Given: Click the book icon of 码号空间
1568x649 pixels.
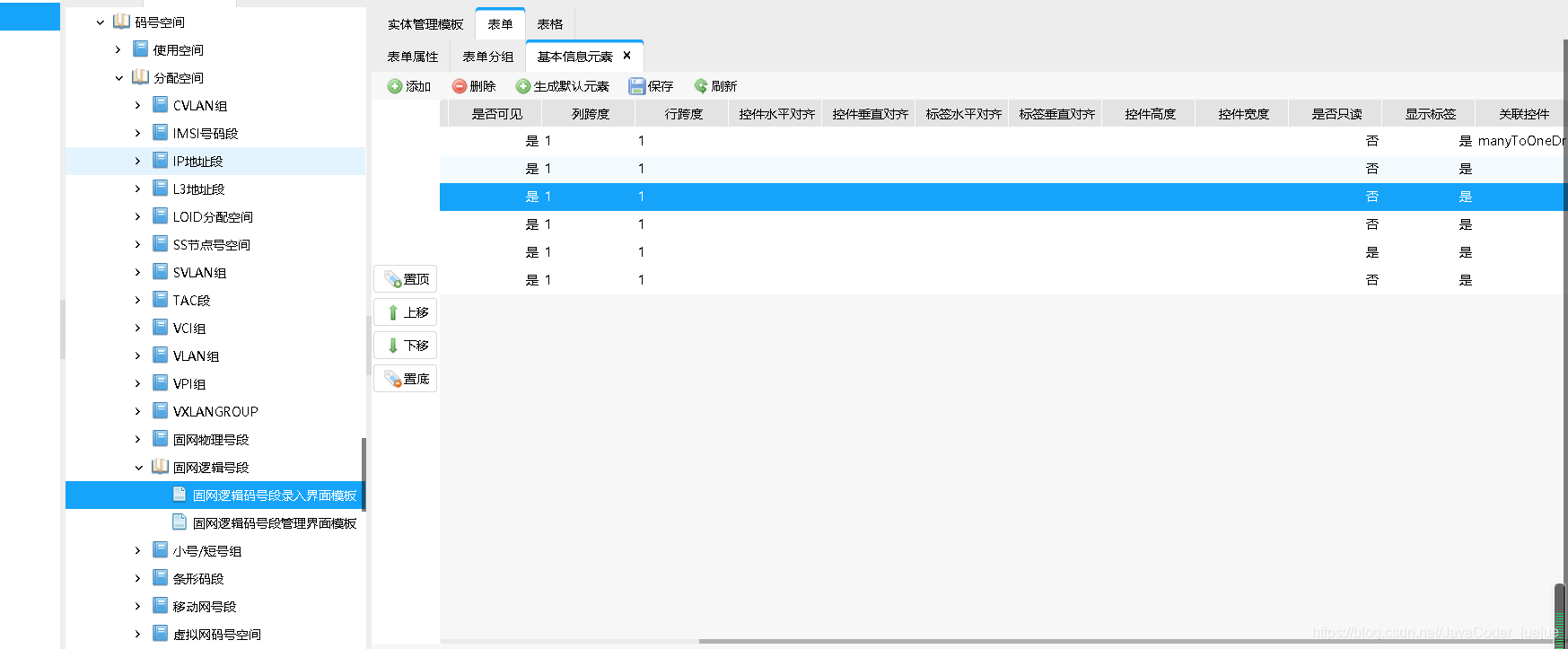Looking at the screenshot, I should pyautogui.click(x=122, y=22).
